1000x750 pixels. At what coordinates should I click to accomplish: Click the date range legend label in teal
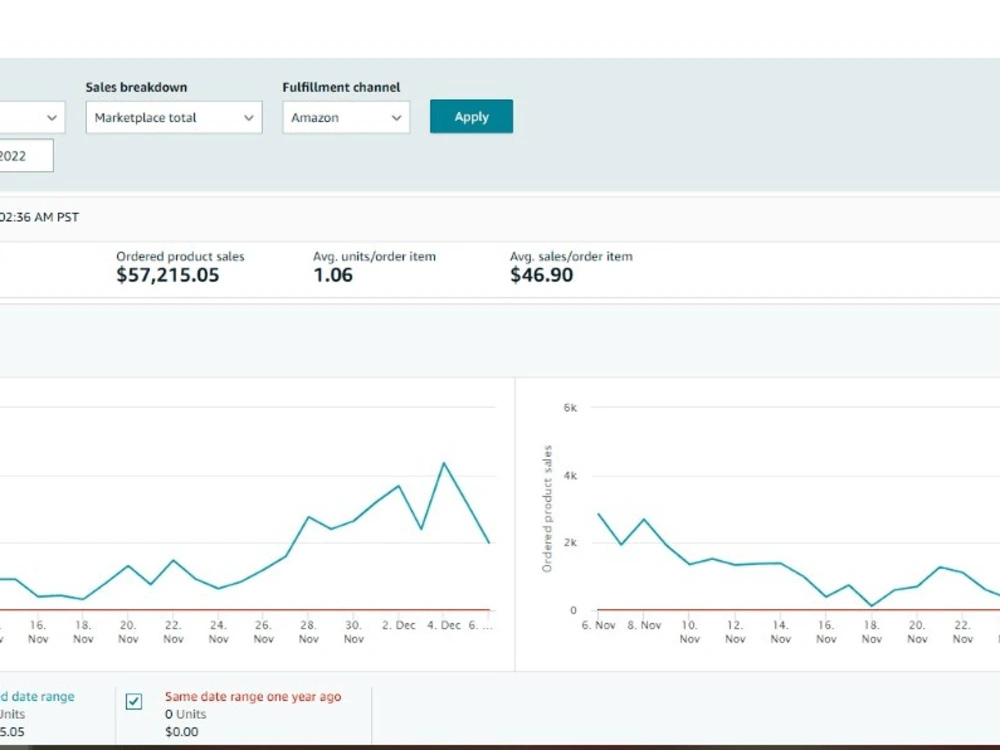point(37,696)
